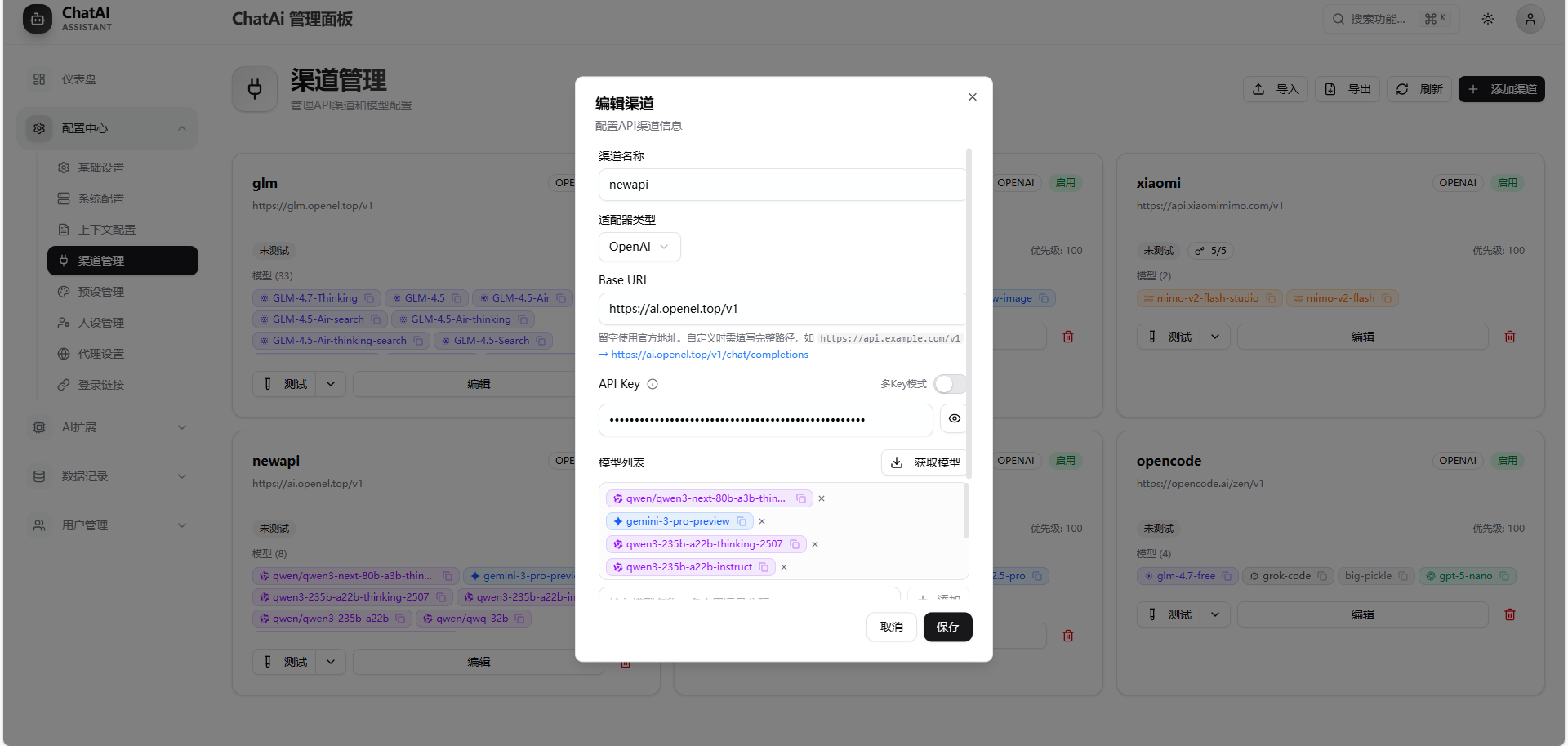1568x746 pixels.
Task: Delete the opencode channel with trash icon
Action: (1509, 614)
